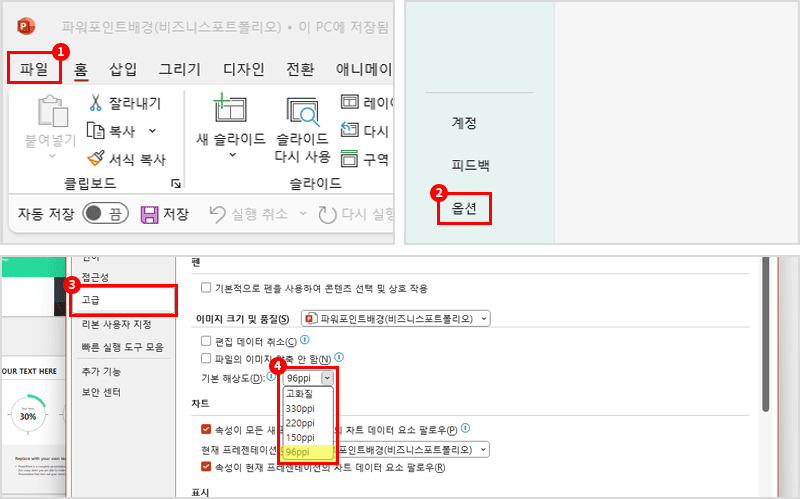This screenshot has height=499, width=800.
Task: Click the options dialog vertical scrollbar
Action: pyautogui.click(x=765, y=335)
